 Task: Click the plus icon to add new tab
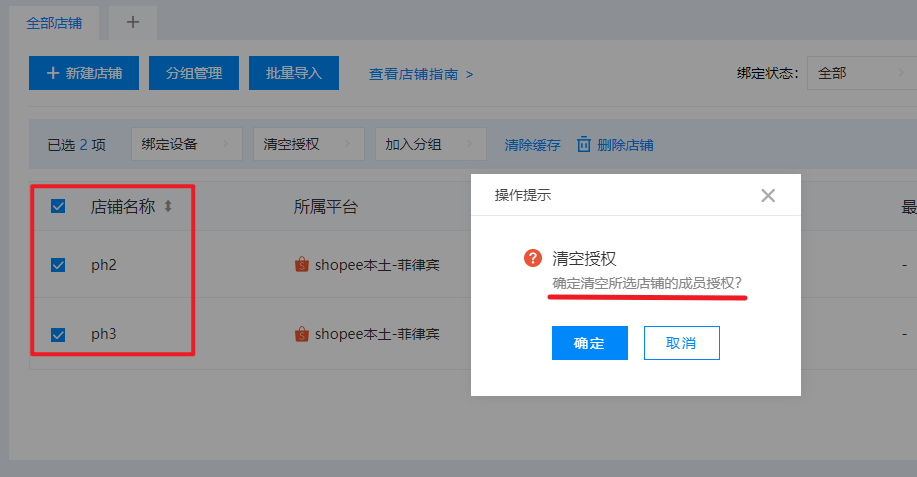[x=133, y=21]
